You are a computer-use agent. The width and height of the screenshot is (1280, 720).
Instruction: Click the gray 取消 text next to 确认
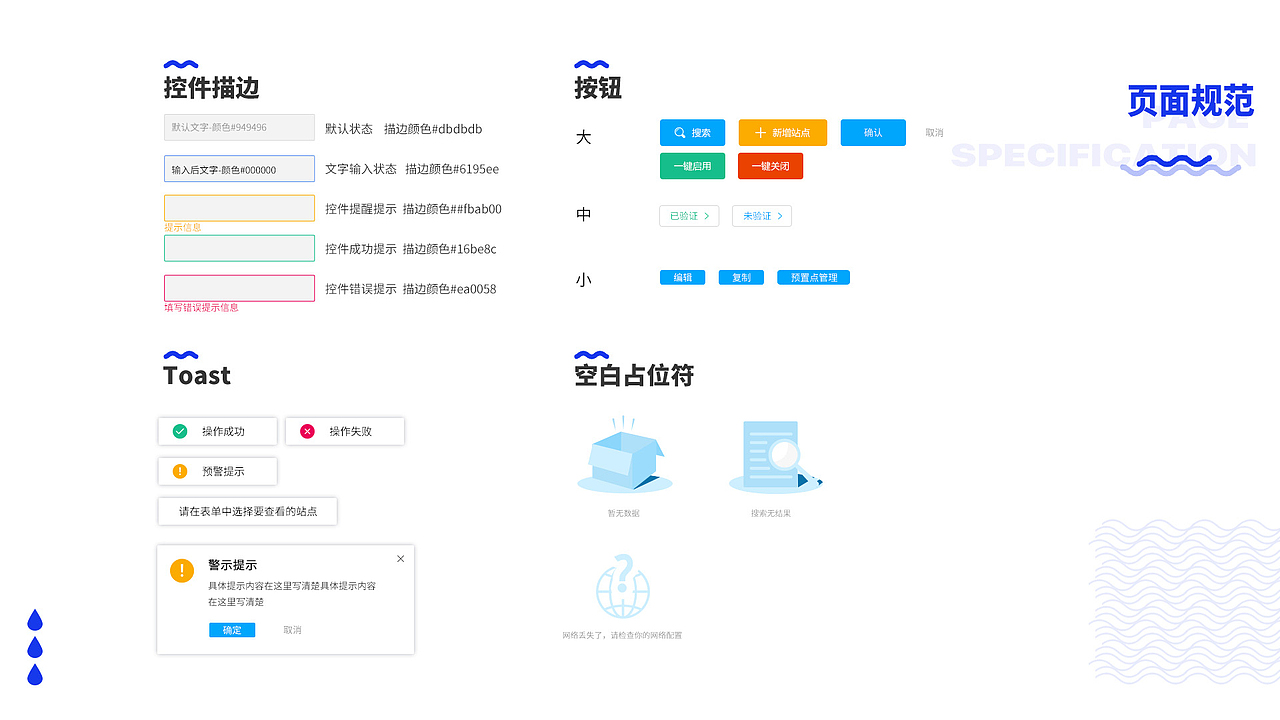[x=933, y=132]
